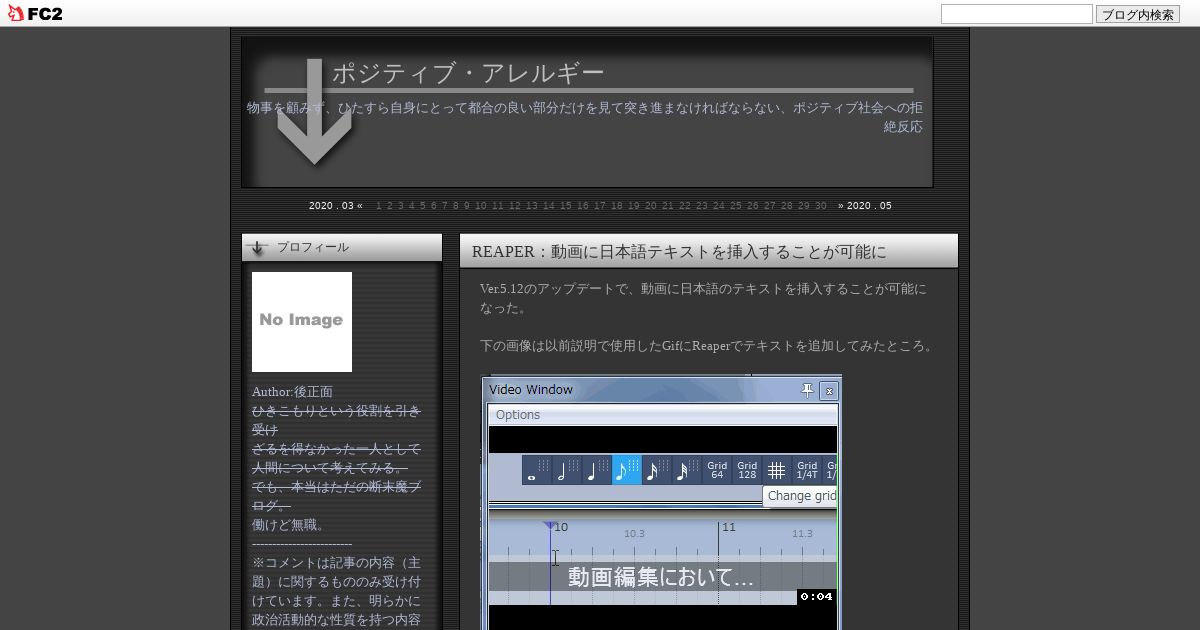Image resolution: width=1200 pixels, height=630 pixels.
Task: Select the highlighted eighth note grid icon
Action: coord(627,470)
